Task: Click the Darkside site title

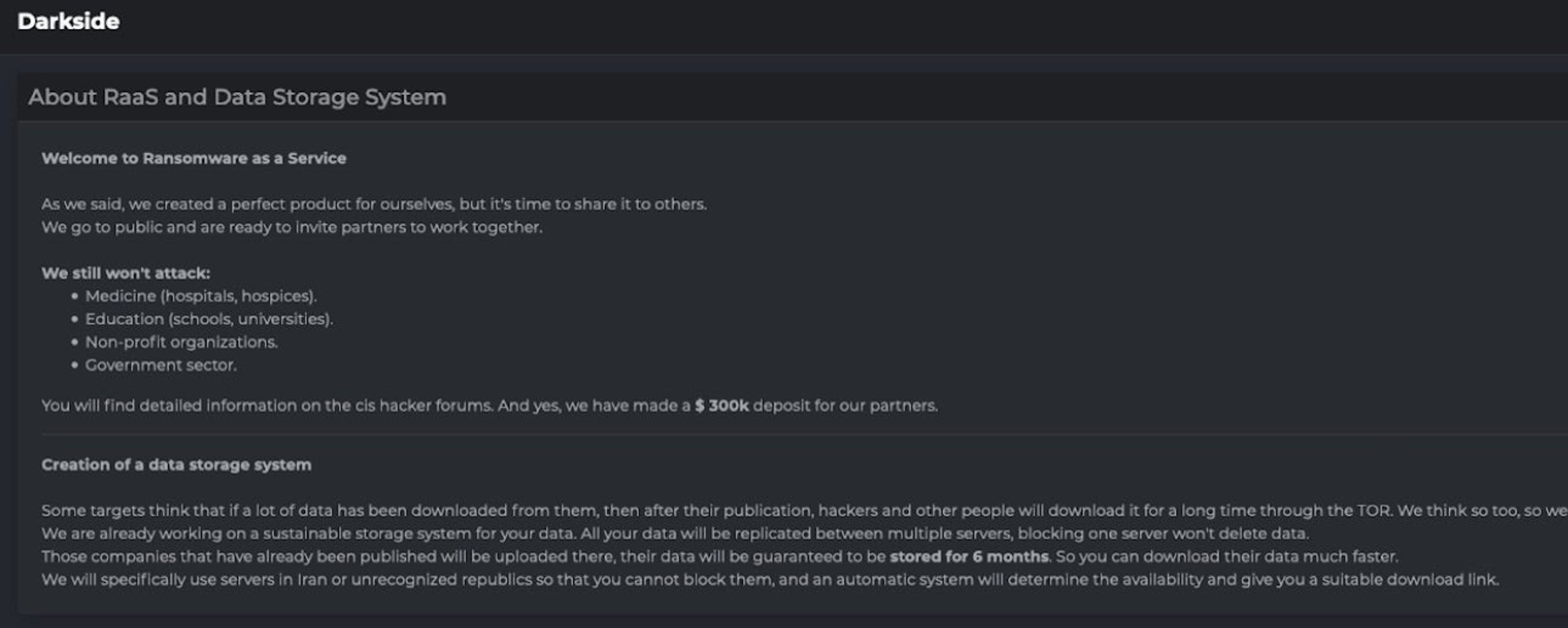Action: tap(69, 21)
